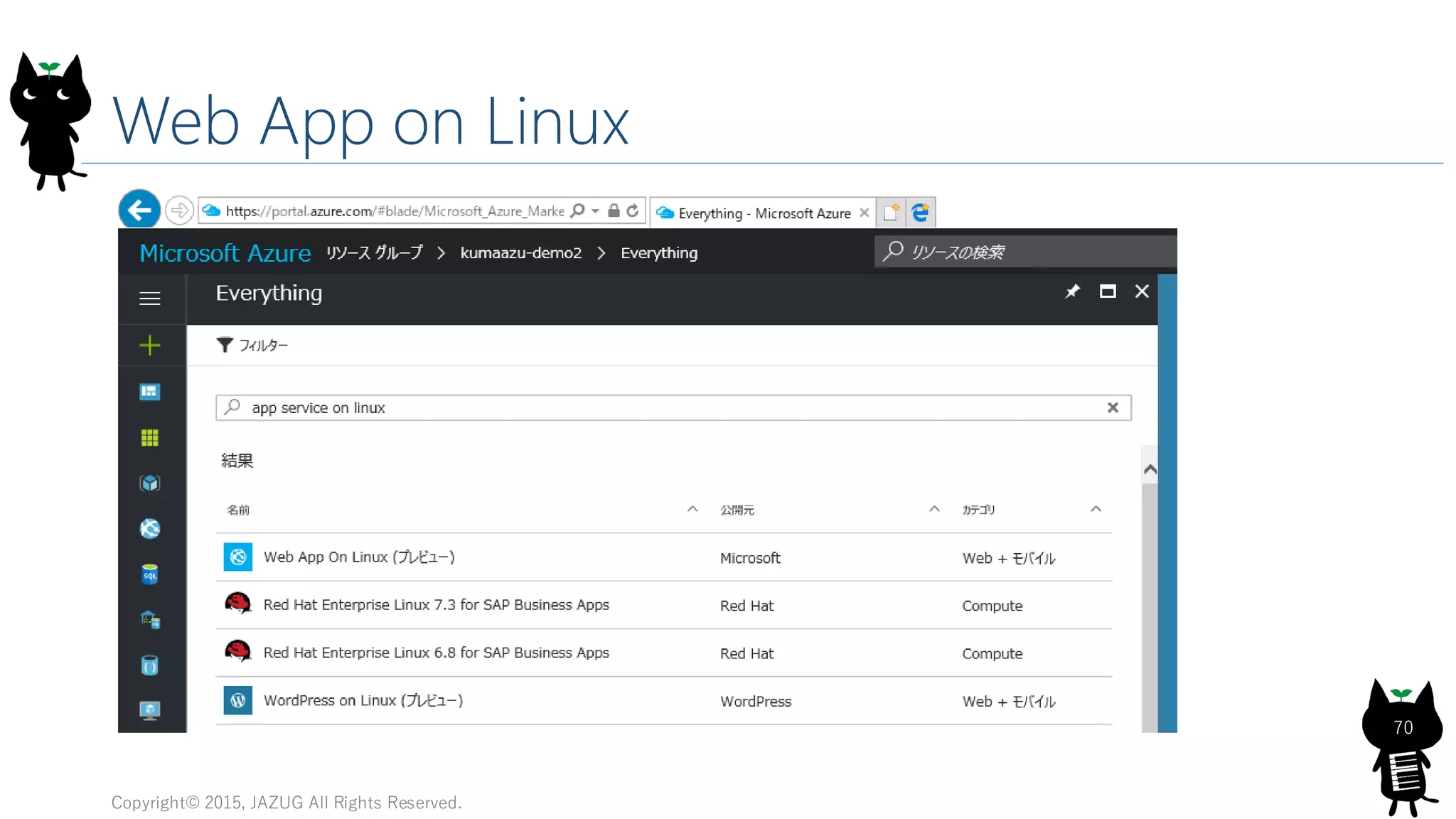1456x819 pixels.
Task: Click the WordPress logo icon
Action: pyautogui.click(x=238, y=700)
